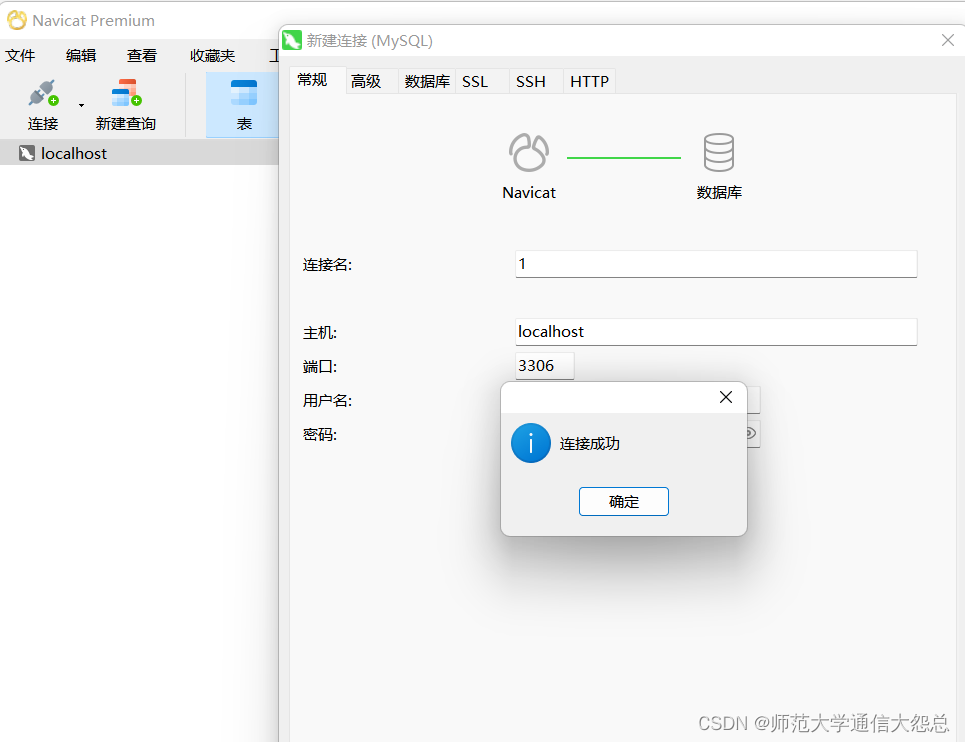The height and width of the screenshot is (742, 965).
Task: Switch to the 数据库 tab
Action: tap(427, 81)
